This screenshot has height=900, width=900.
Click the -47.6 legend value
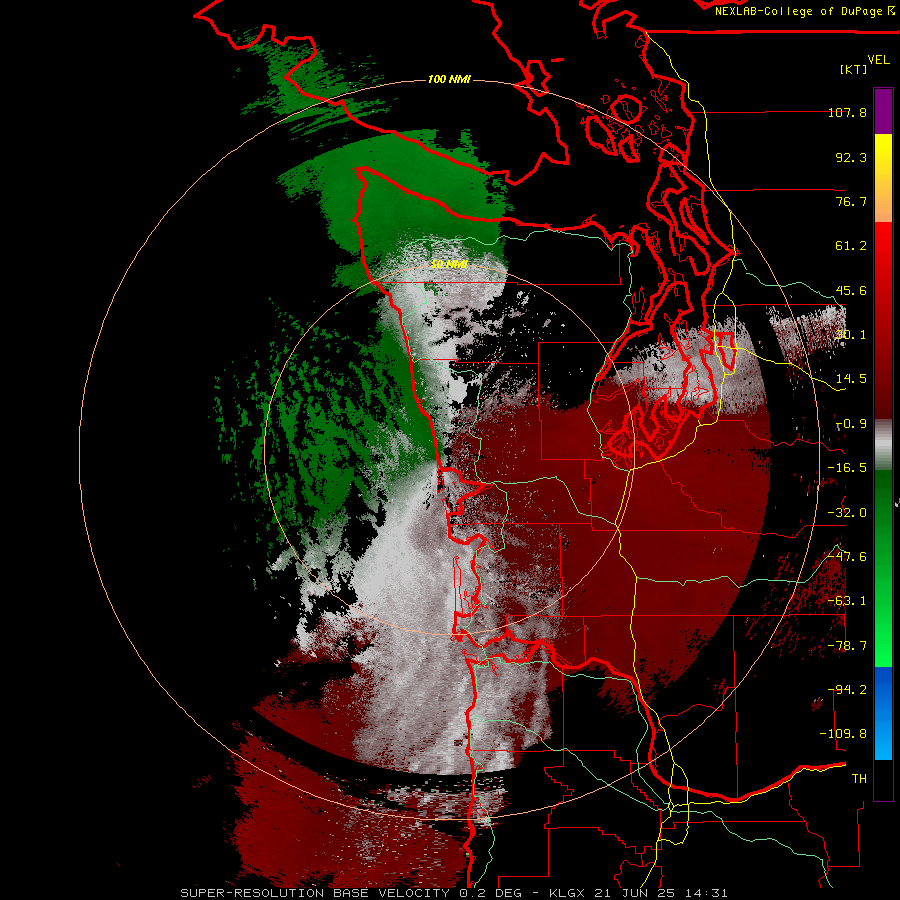[847, 557]
